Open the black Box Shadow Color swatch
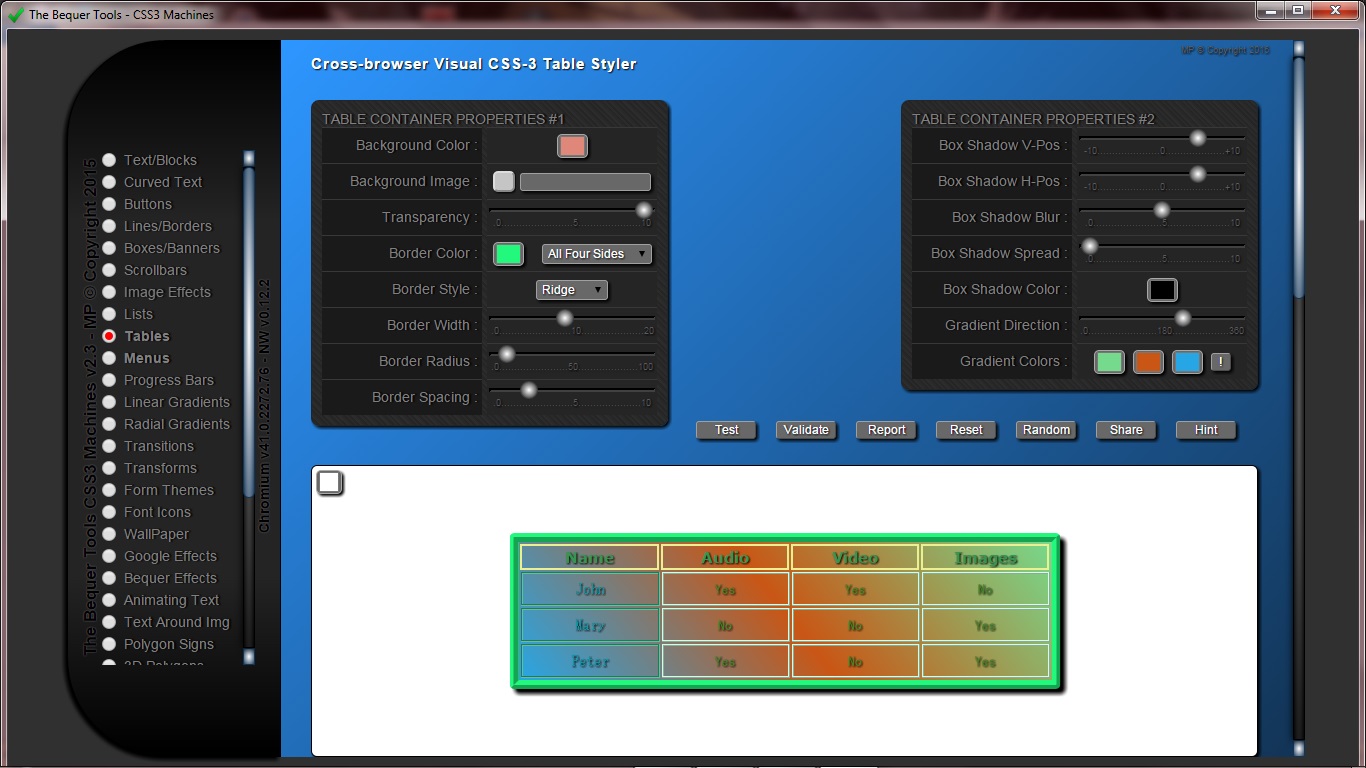 1162,290
